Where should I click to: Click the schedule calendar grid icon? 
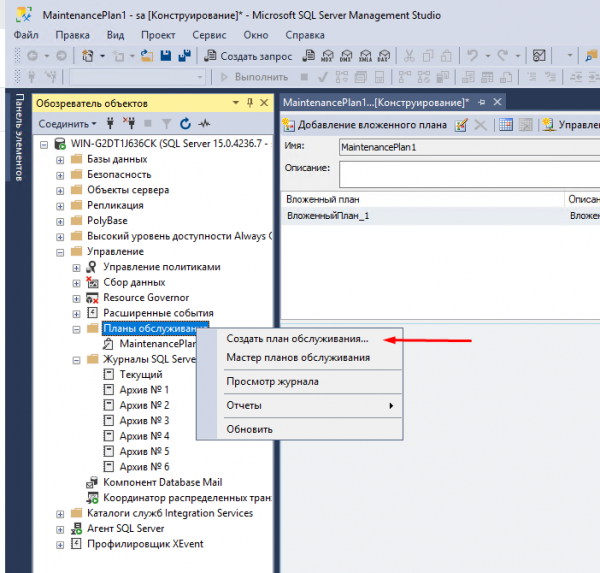point(506,125)
